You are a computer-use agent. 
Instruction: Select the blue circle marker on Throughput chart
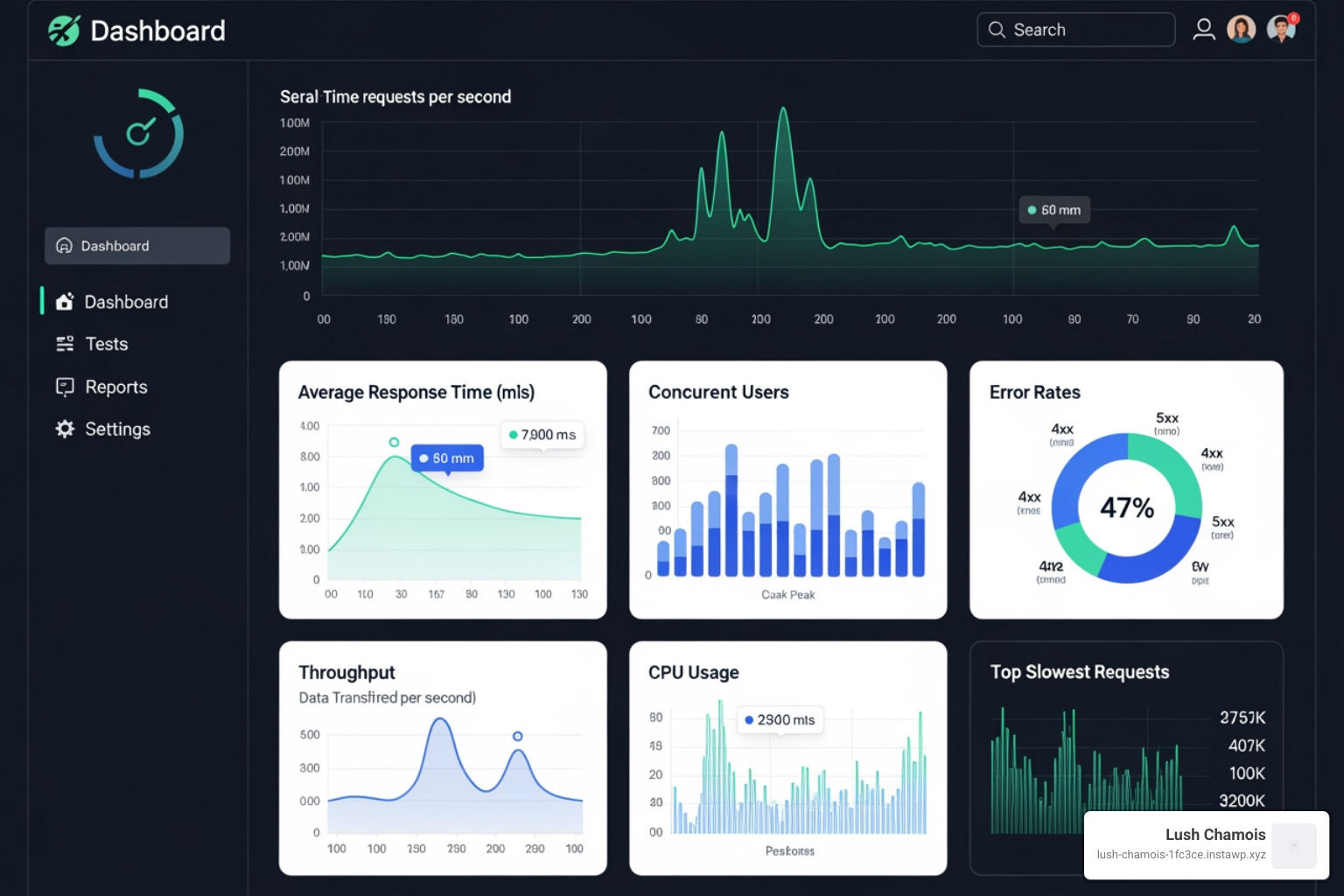pos(518,737)
